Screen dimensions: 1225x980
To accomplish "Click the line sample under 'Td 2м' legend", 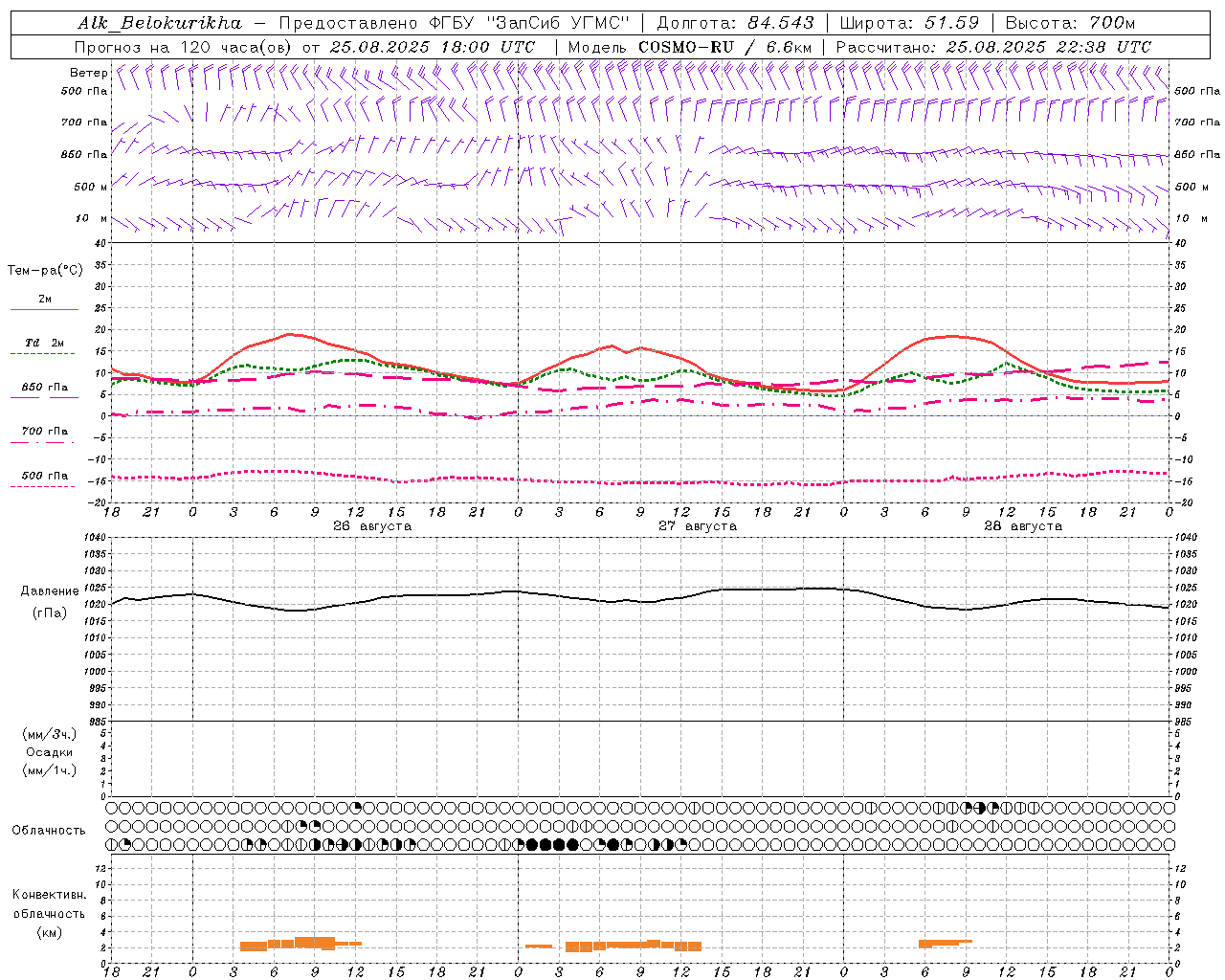I will (x=43, y=354).
